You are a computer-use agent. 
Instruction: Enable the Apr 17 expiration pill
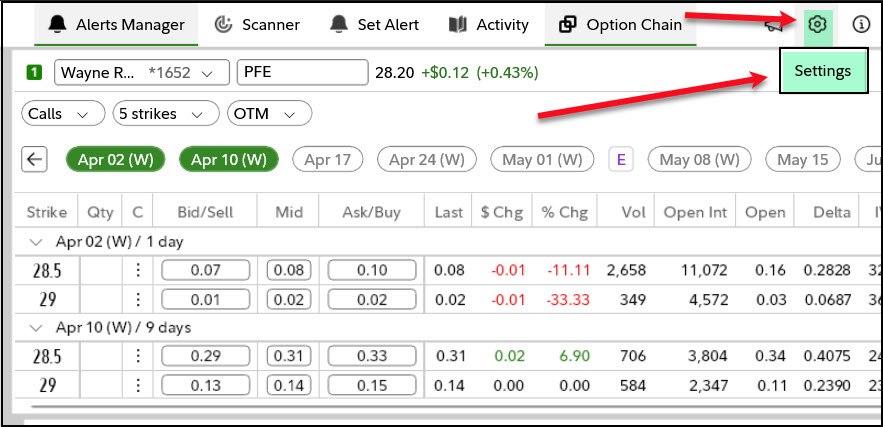pos(327,159)
